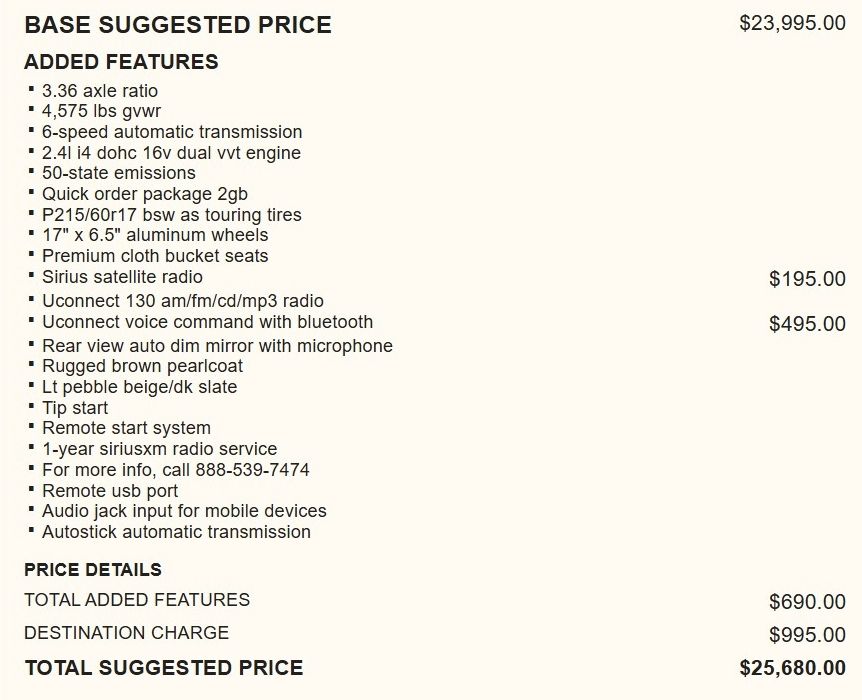Viewport: 862px width, 700px height.
Task: Click the $495.00 Uconnect price
Action: pos(807,324)
